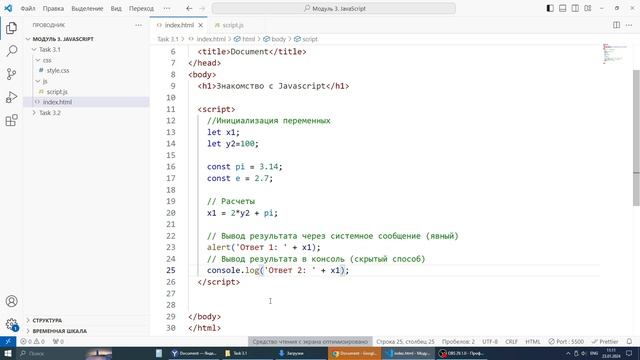
Task: Show hidden tray icons chevron
Action: click(x=568, y=353)
